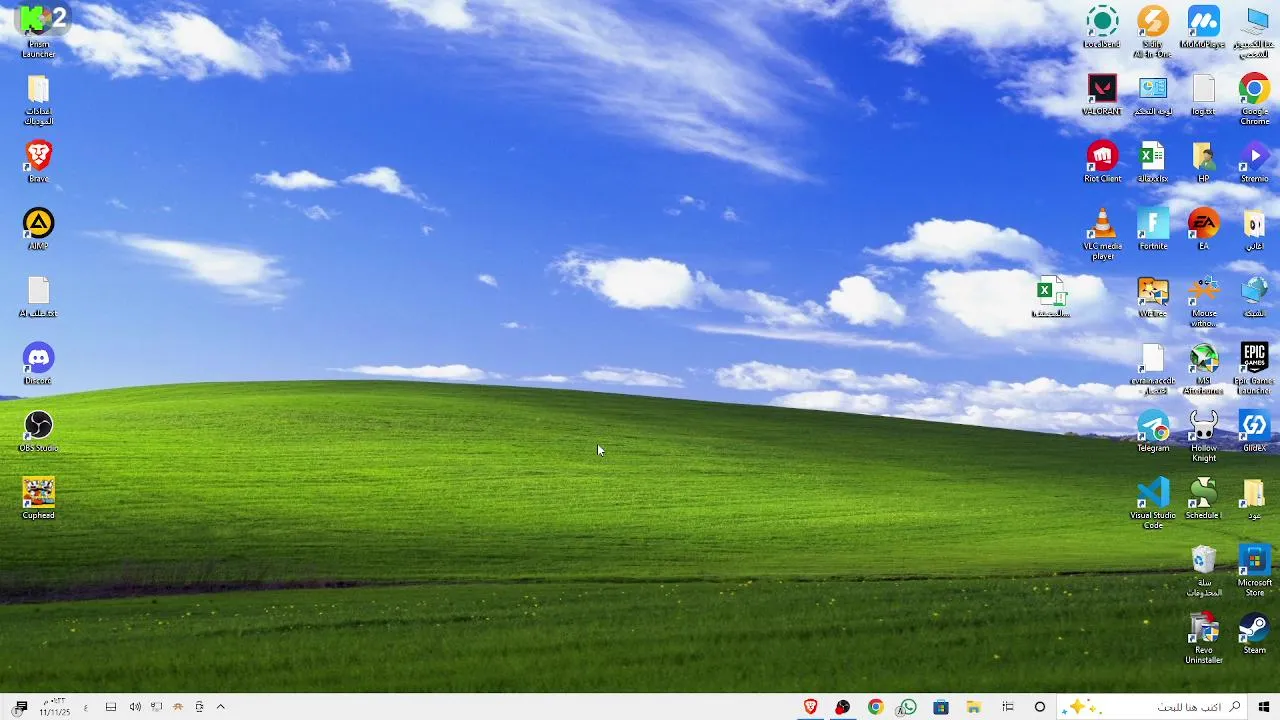Select the Visual Studio Code shortcut
Screen dimensions: 1280x720
pos(1153,503)
